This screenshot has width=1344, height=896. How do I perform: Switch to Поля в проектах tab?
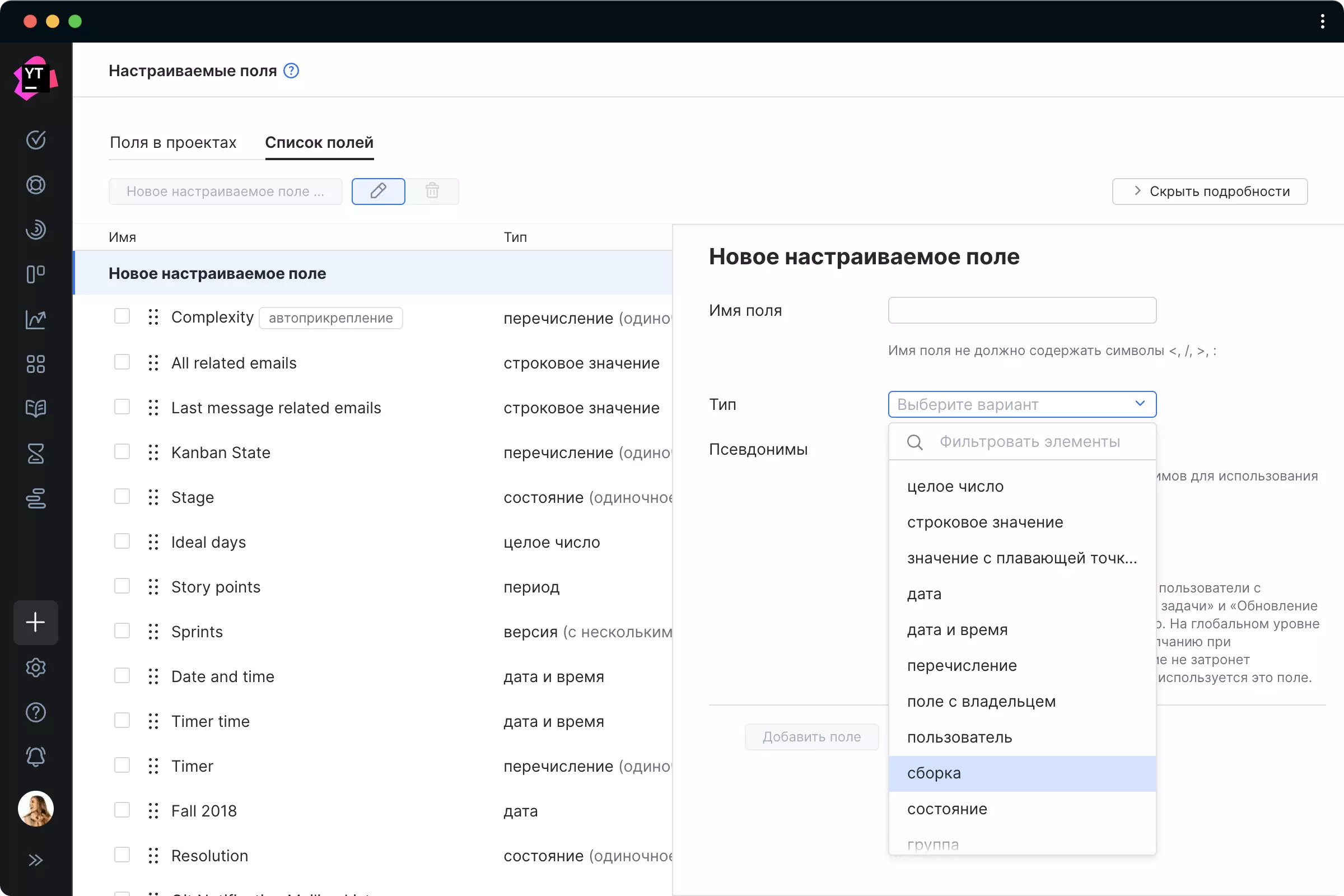[x=173, y=142]
